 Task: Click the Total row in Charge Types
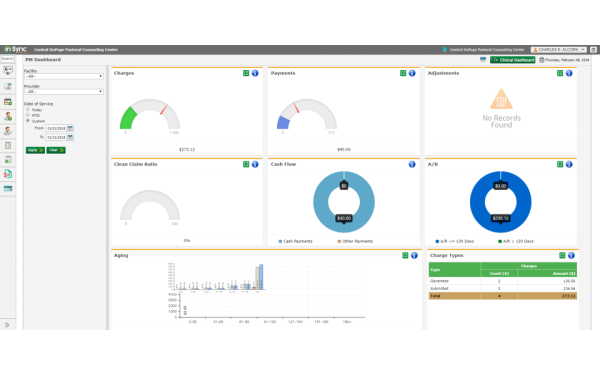(x=502, y=296)
